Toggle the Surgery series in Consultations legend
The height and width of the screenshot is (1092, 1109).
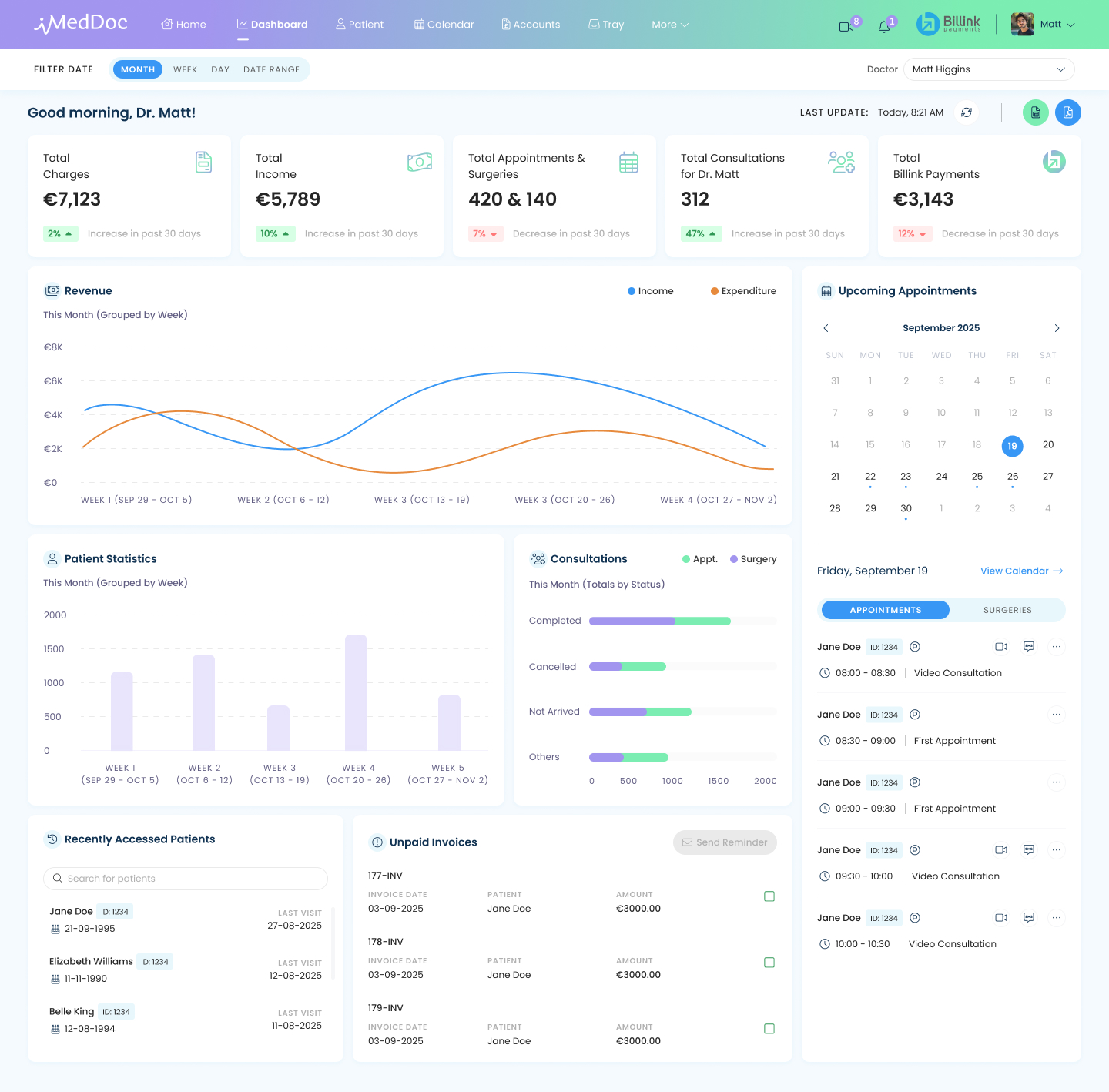coord(753,559)
